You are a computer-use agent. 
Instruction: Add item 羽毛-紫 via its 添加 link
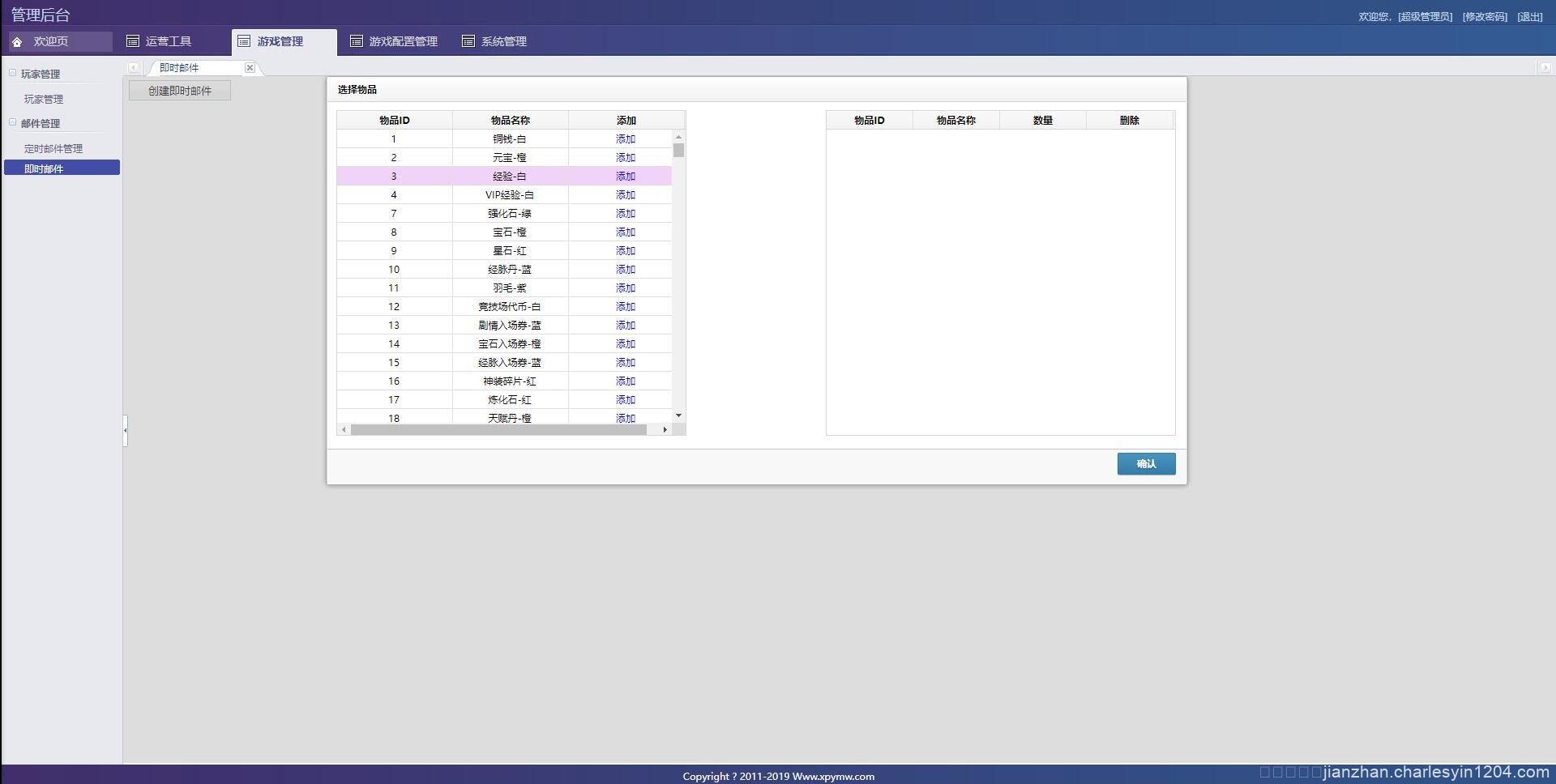point(626,288)
